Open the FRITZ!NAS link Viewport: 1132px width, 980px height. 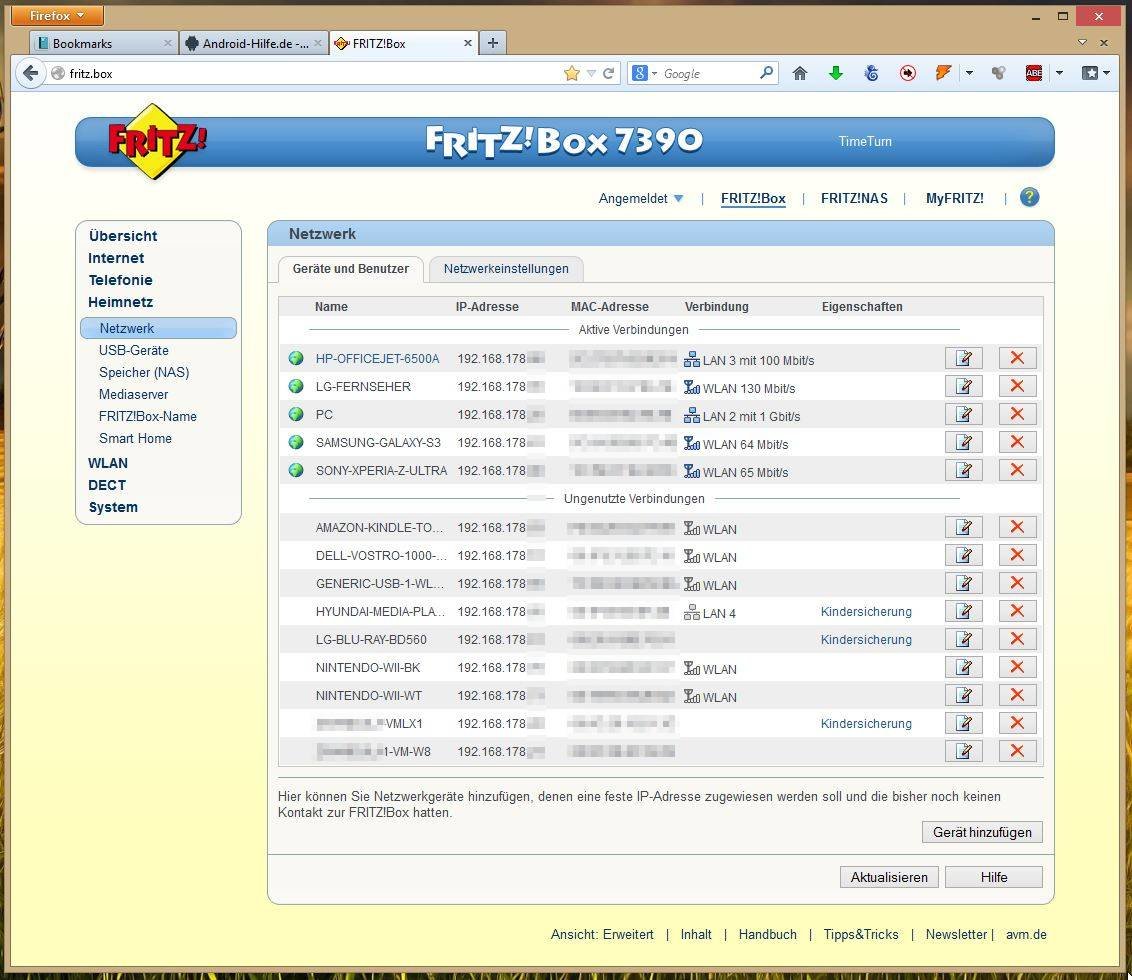854,199
